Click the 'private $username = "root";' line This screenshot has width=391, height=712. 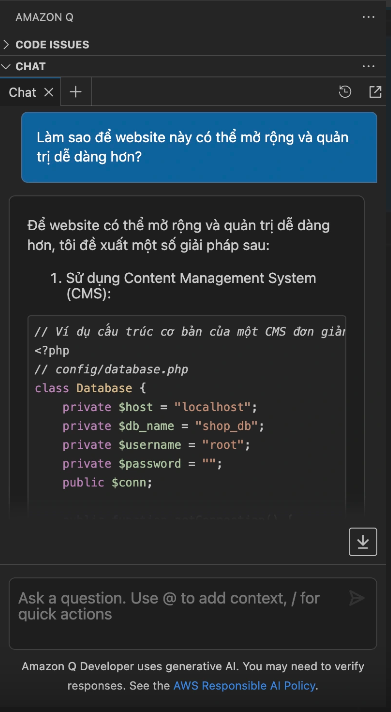(x=156, y=445)
